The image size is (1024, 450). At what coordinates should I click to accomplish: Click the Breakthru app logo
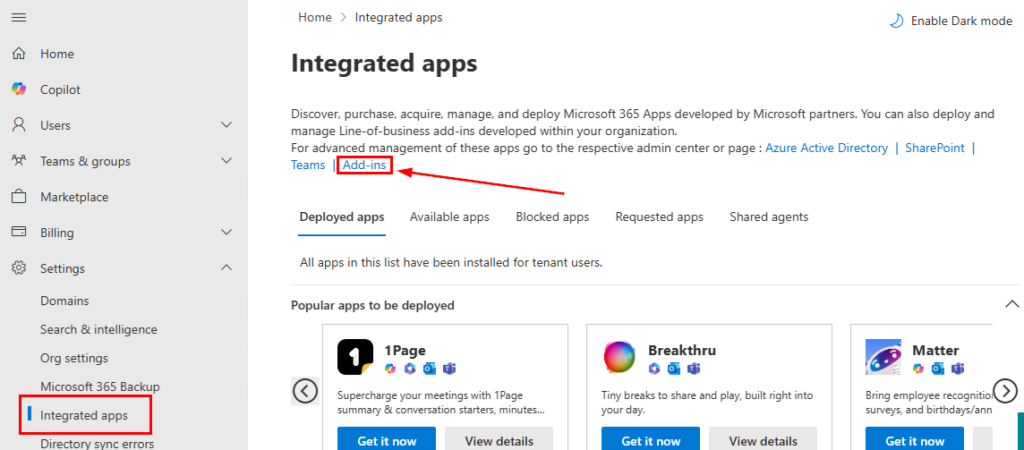619,357
